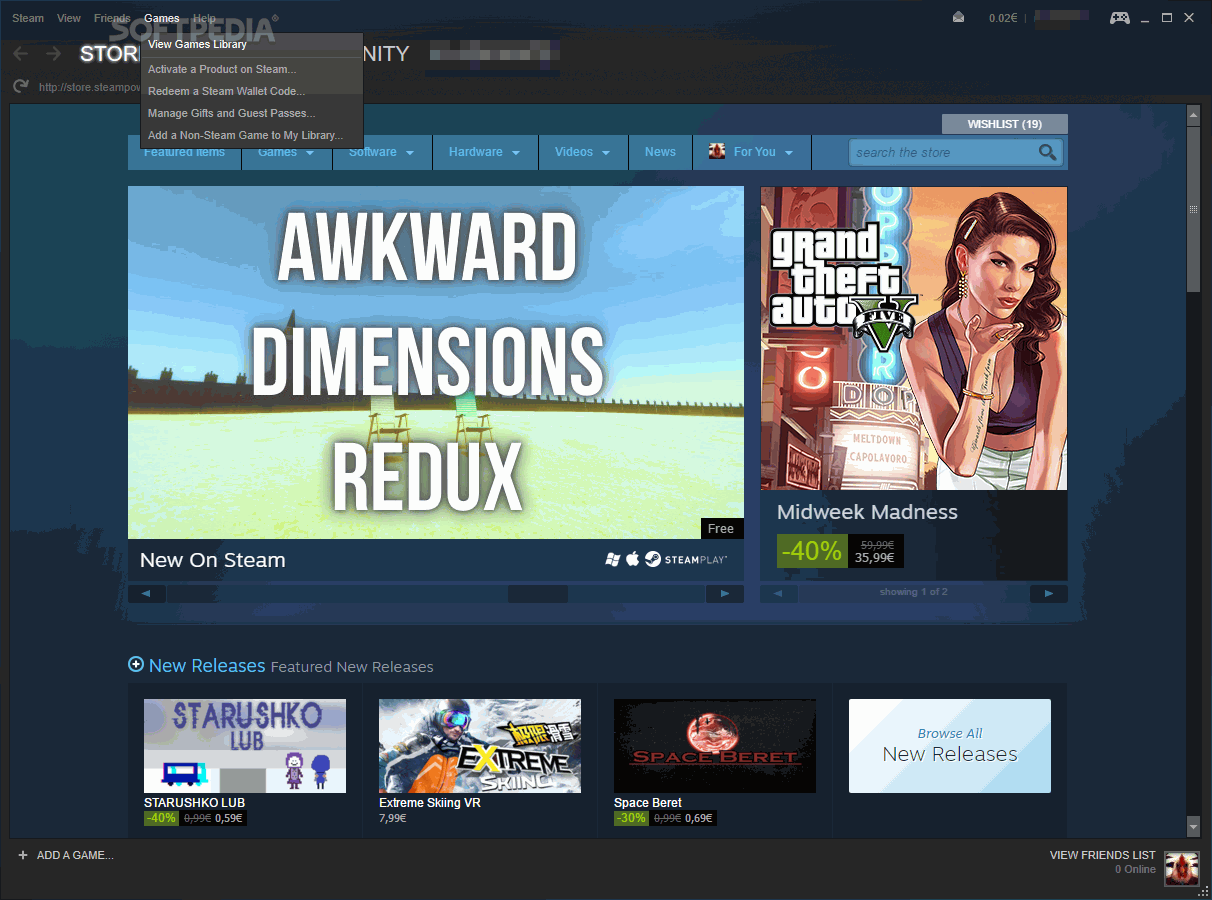Open the News store tab
The image size is (1212, 900).
pyautogui.click(x=660, y=152)
